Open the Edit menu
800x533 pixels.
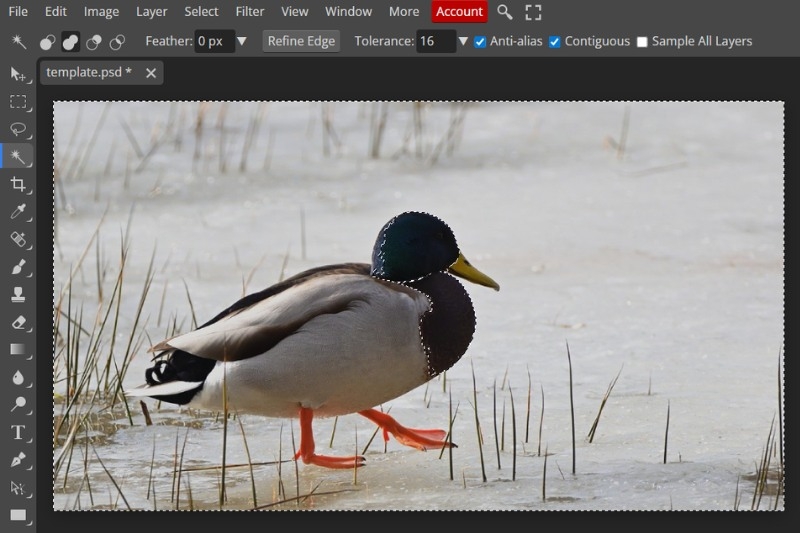click(x=56, y=11)
